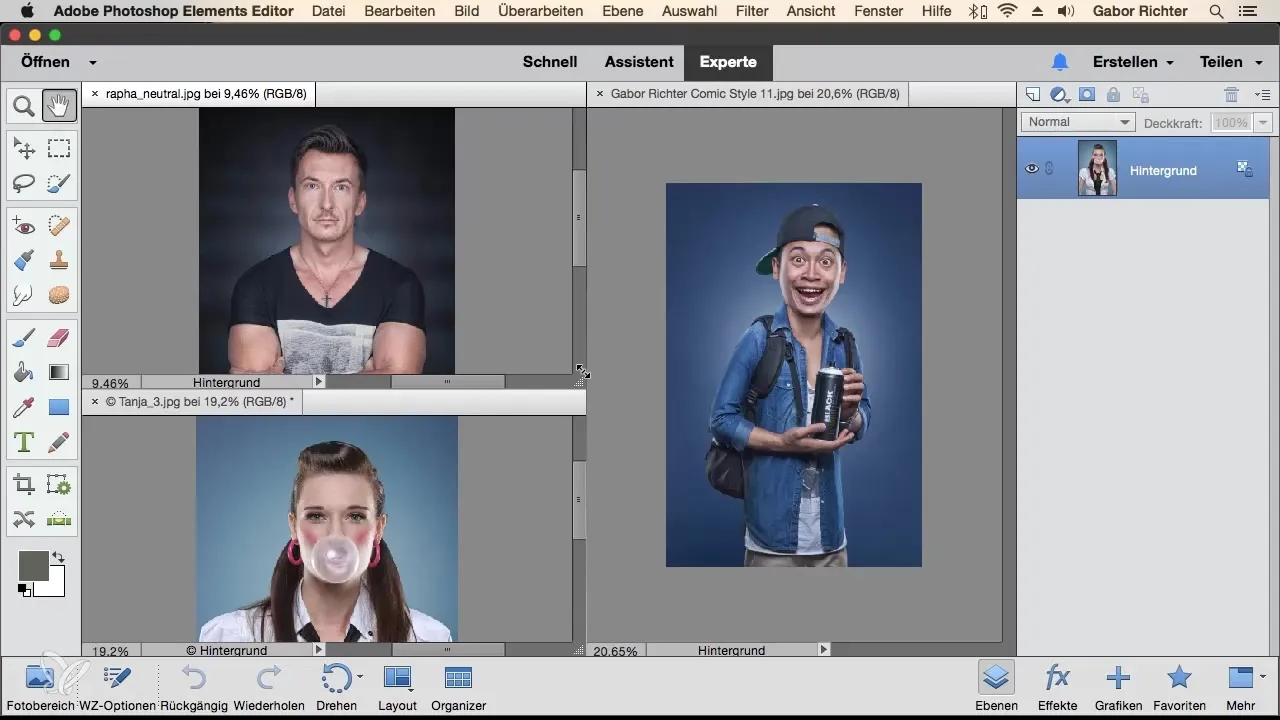This screenshot has height=720, width=1280.
Task: Select the Spot Healing bandage tool
Action: tap(59, 227)
